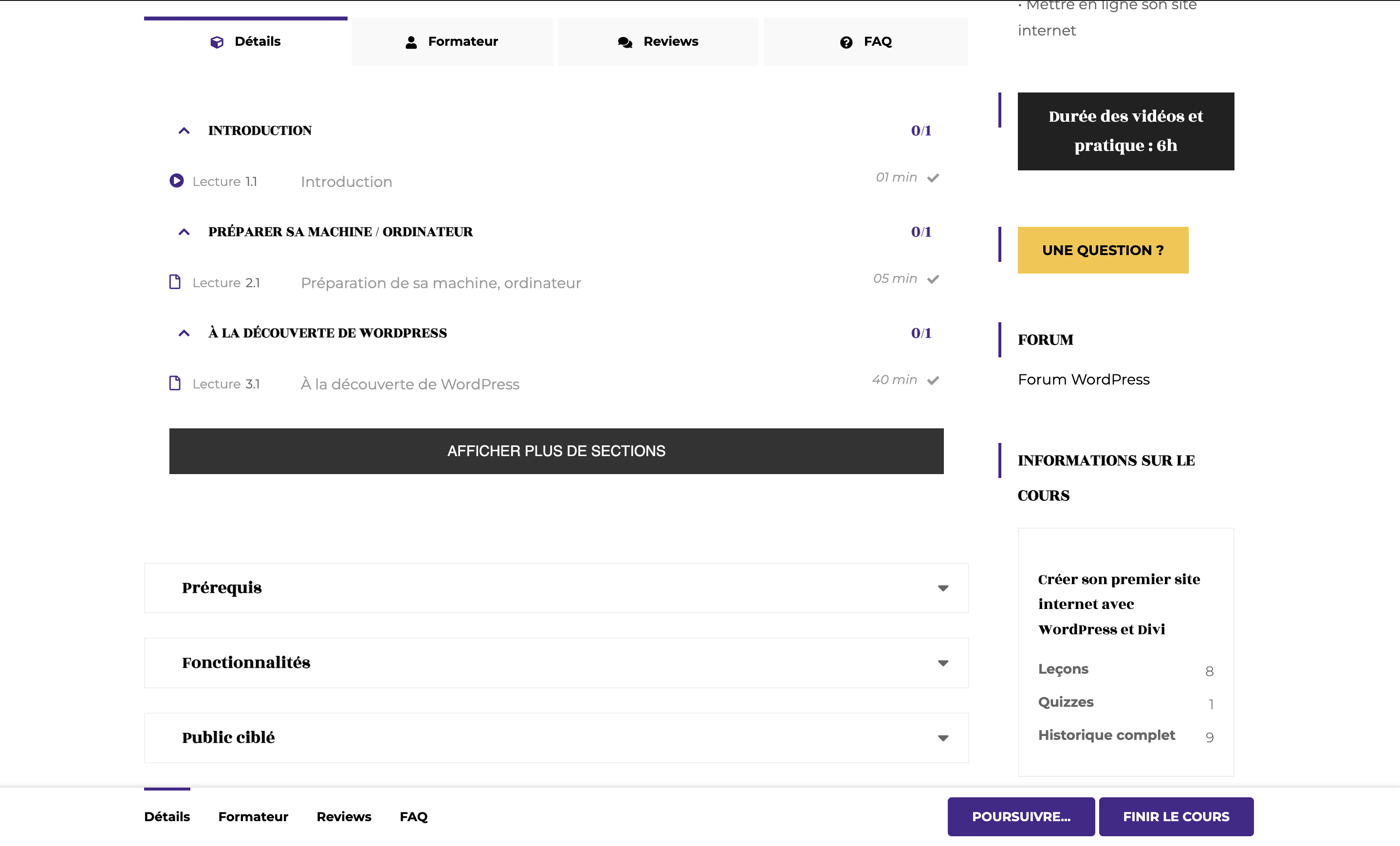Expand the Prérequis accordion arrow
The image size is (1400, 846).
[x=942, y=588]
